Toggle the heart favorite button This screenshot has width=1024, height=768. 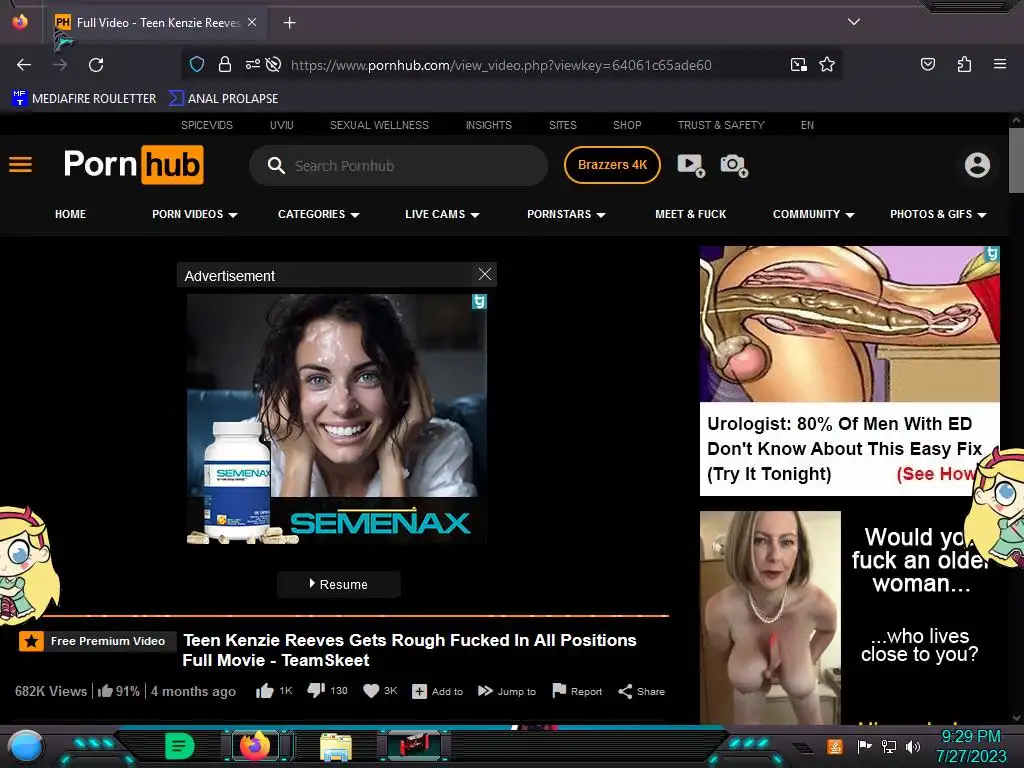[371, 691]
